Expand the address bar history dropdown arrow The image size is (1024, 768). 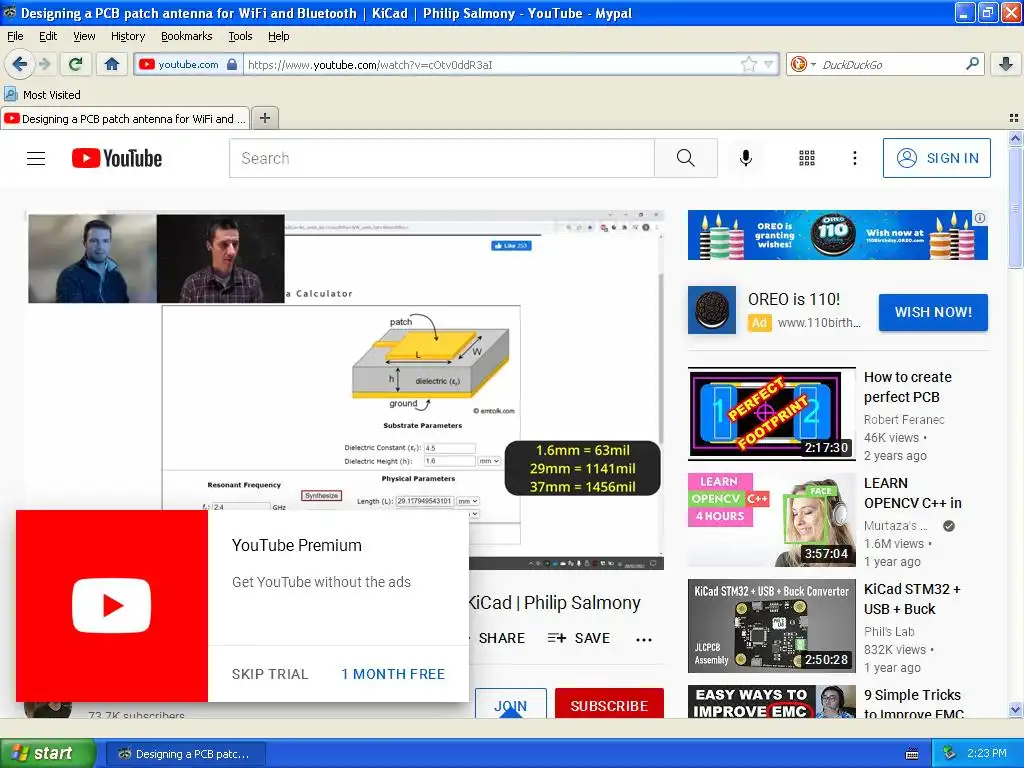pyautogui.click(x=769, y=64)
